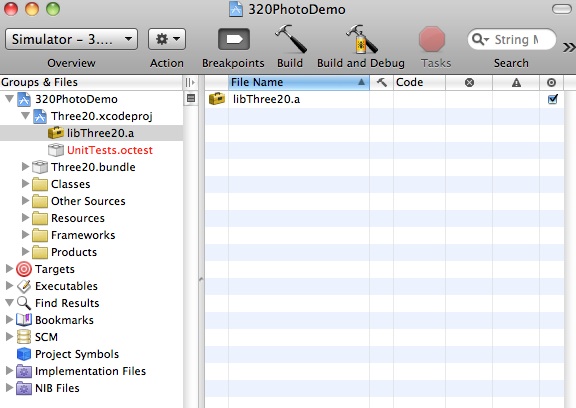
Task: Uncheck the libThree20.a target checkbox
Action: point(552,99)
